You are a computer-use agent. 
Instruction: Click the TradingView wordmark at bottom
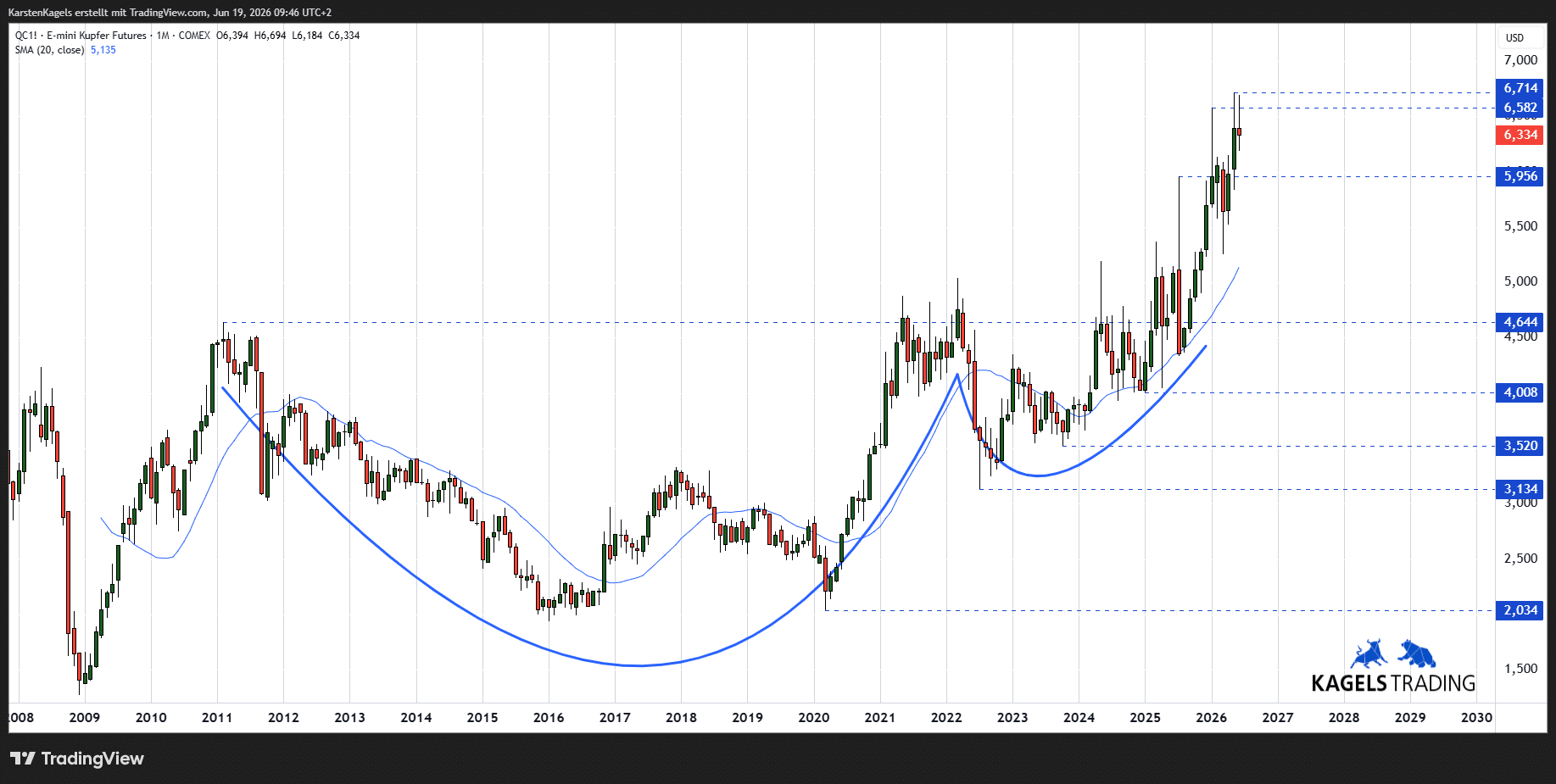click(x=92, y=759)
